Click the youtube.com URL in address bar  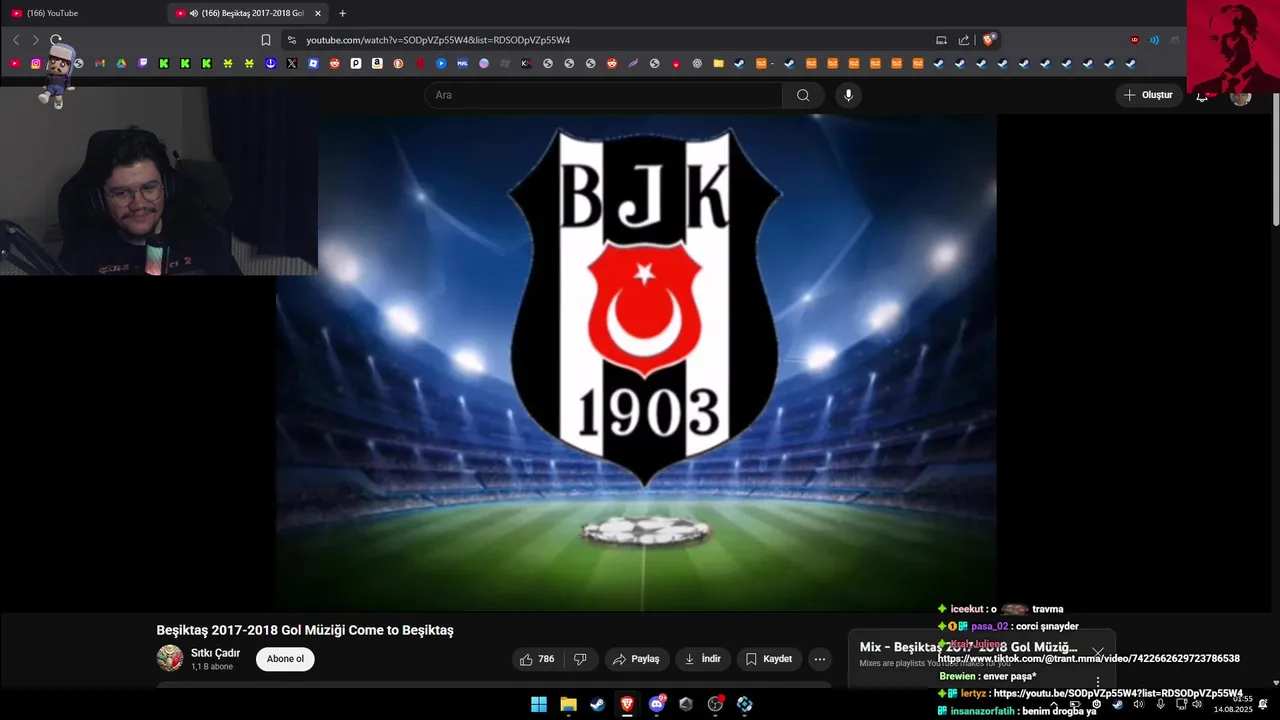(x=438, y=40)
